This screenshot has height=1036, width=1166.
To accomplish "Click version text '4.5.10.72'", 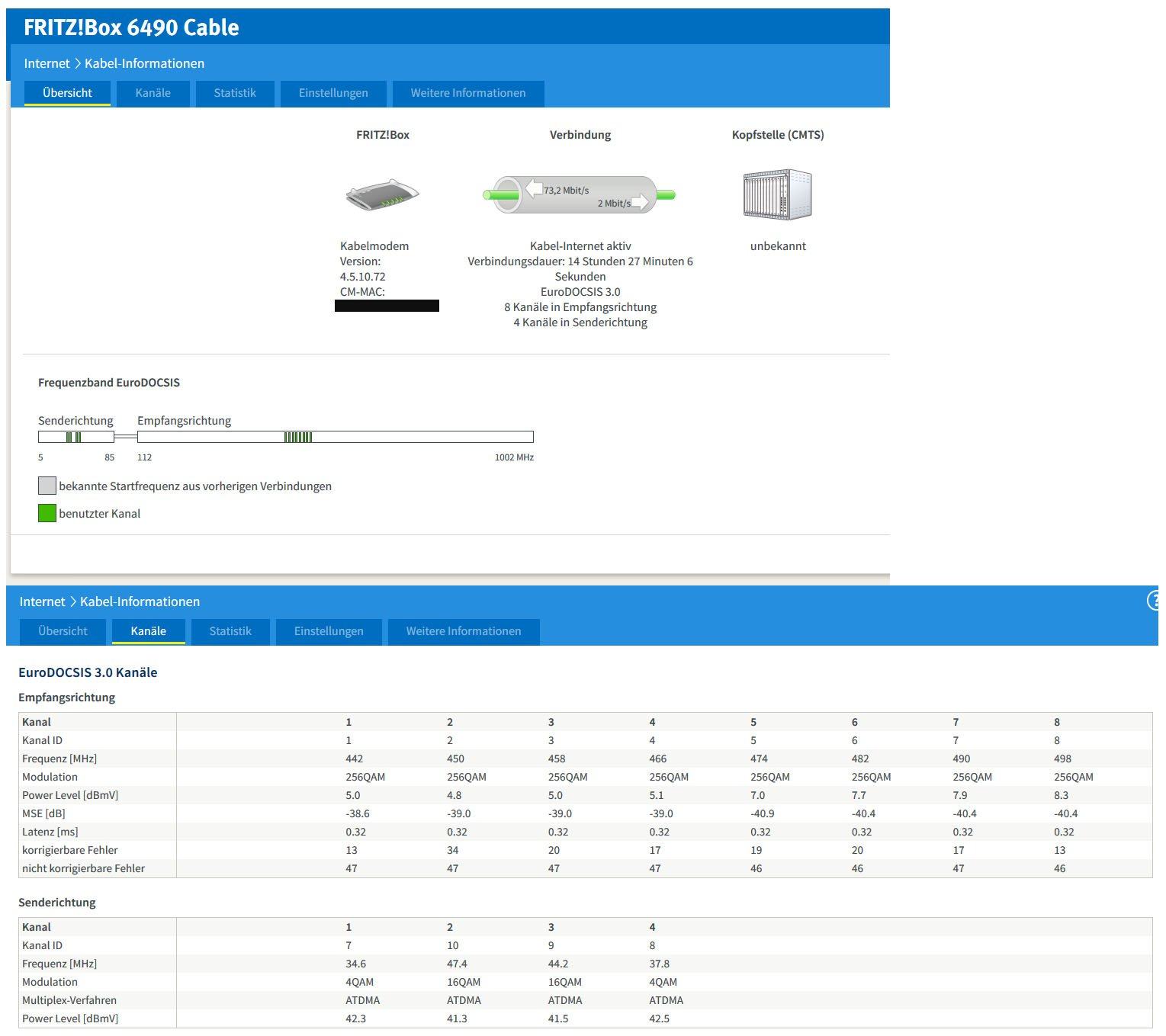I will click(x=362, y=277).
